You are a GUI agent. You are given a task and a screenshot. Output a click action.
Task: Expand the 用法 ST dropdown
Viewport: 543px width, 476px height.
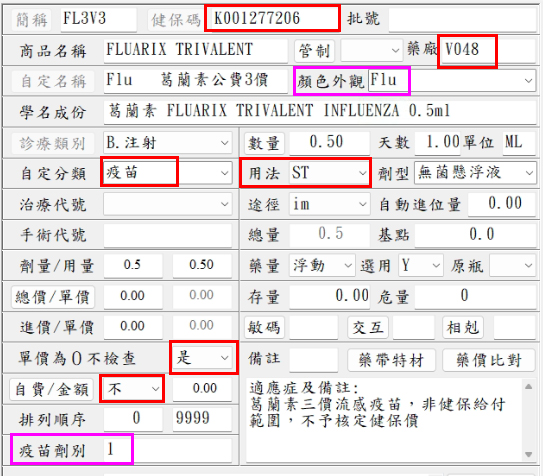pyautogui.click(x=362, y=173)
